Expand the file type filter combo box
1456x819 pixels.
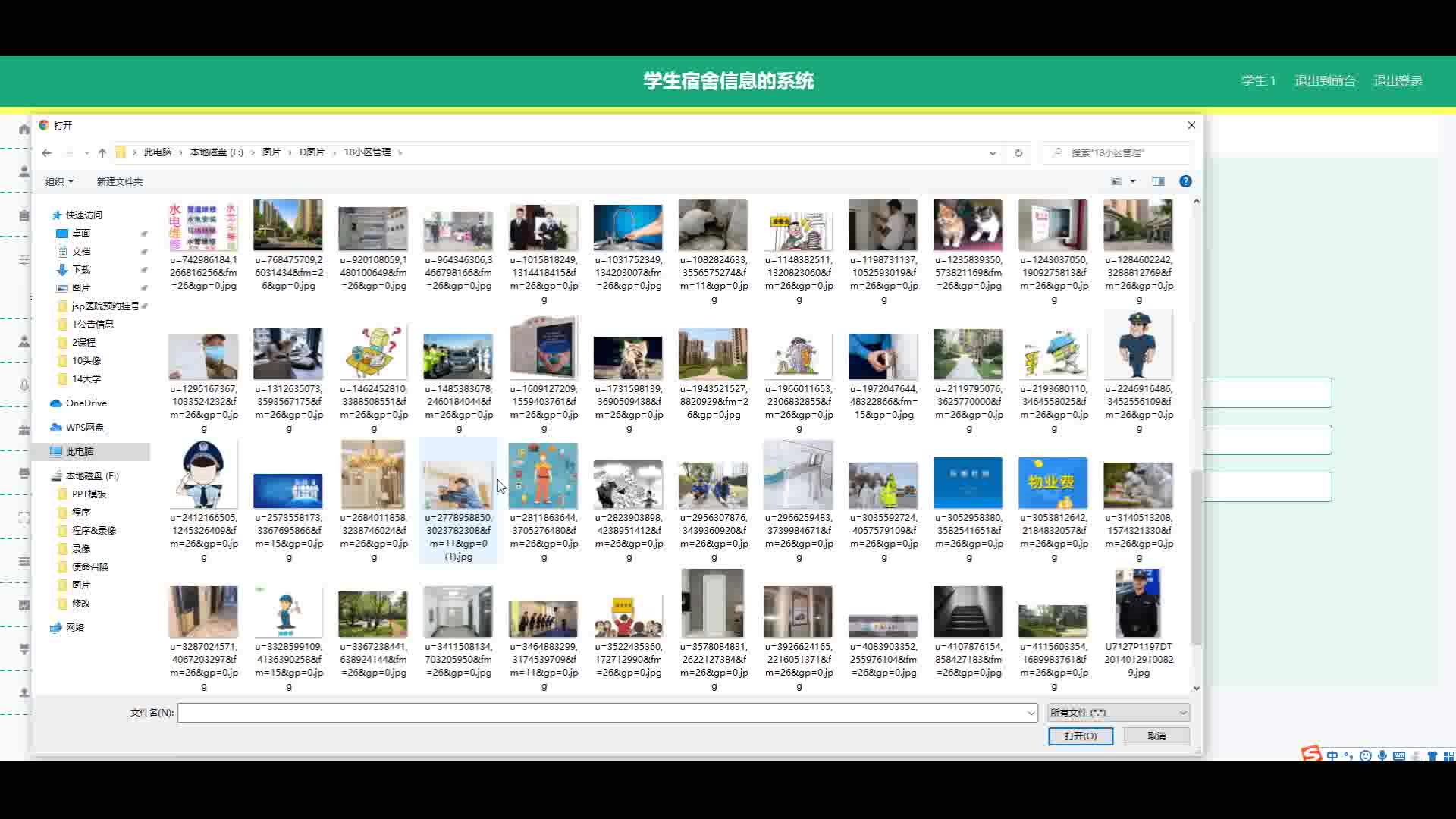[1118, 713]
